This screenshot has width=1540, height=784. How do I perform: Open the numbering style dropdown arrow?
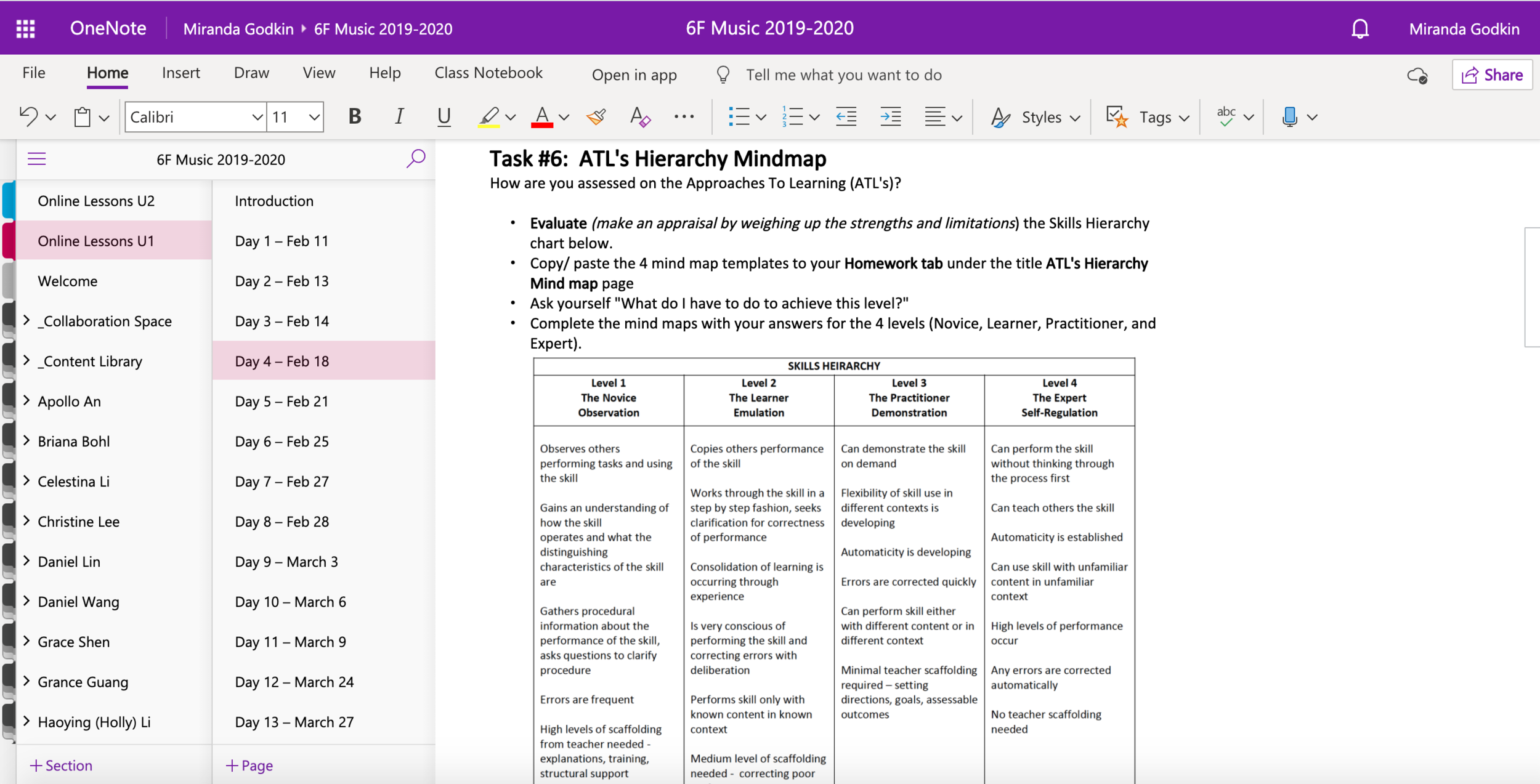point(814,117)
